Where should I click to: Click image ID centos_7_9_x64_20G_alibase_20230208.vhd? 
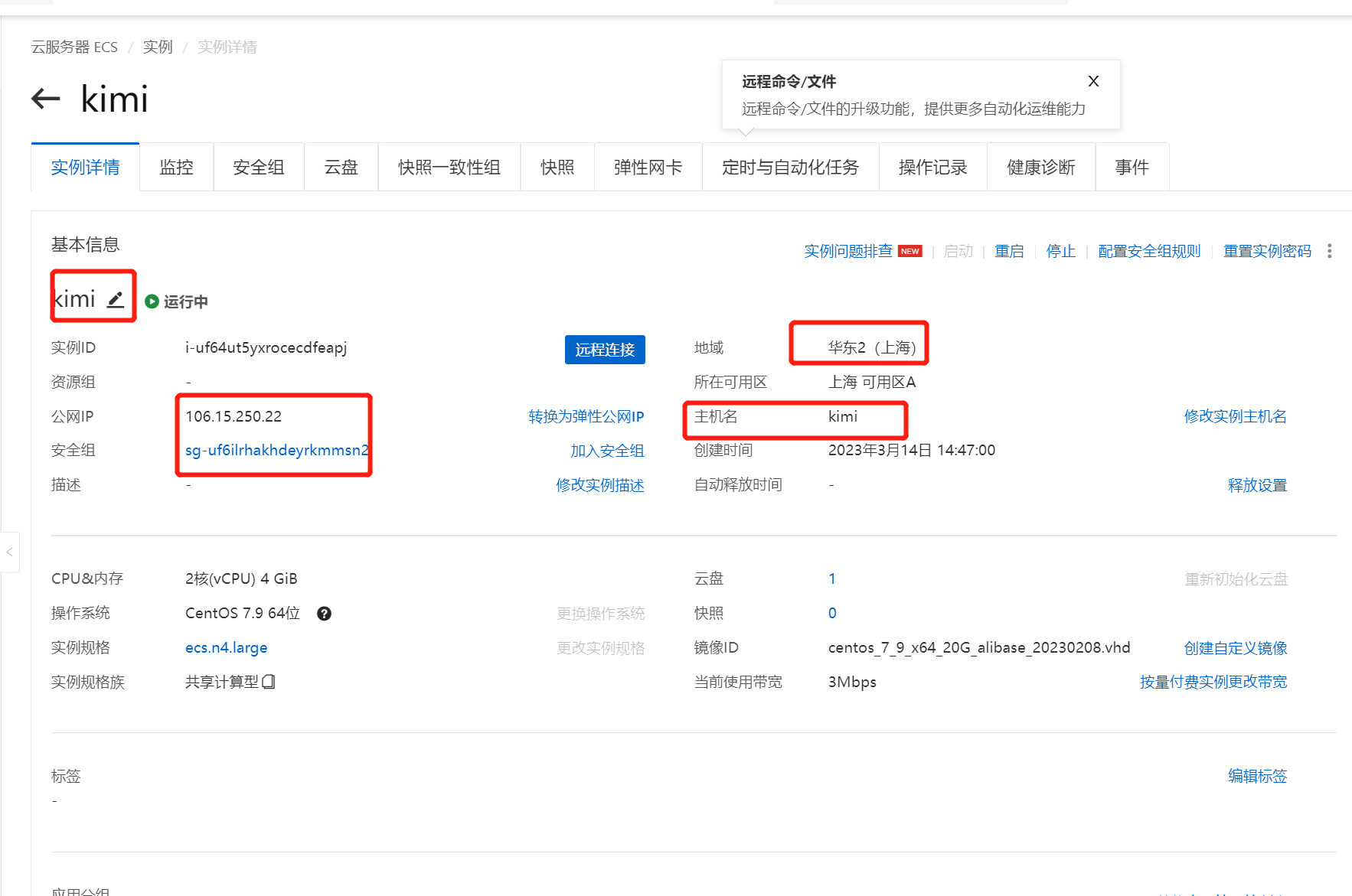(979, 647)
